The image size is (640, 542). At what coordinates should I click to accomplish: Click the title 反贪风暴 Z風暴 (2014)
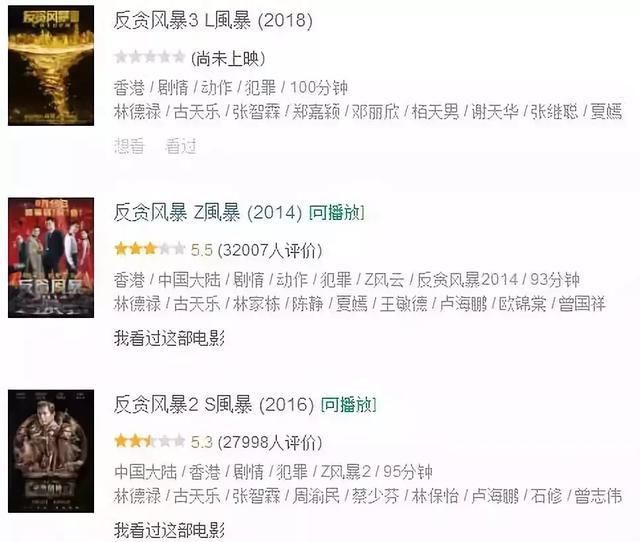(x=208, y=213)
